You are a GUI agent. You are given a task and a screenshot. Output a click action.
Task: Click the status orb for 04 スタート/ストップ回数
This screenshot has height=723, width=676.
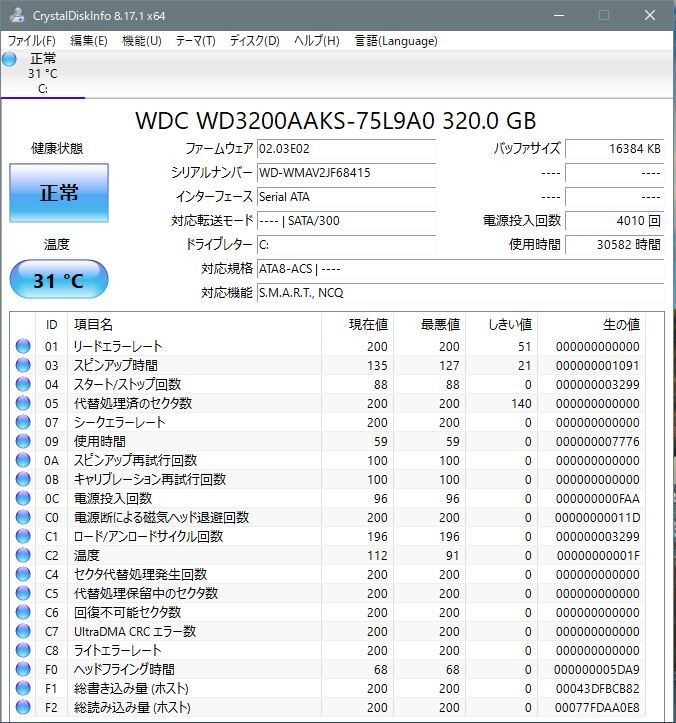pos(23,384)
